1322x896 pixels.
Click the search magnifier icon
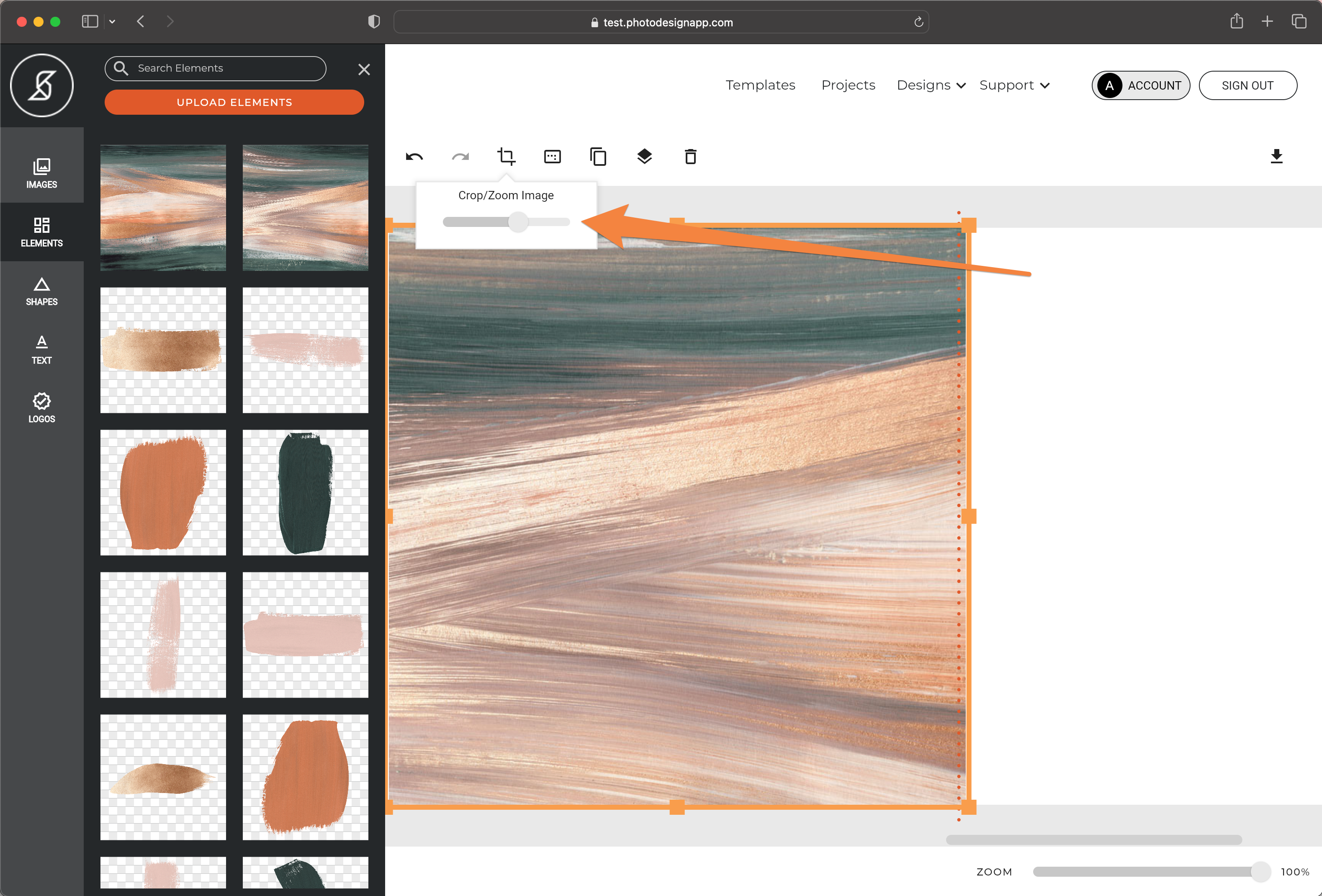[x=121, y=68]
